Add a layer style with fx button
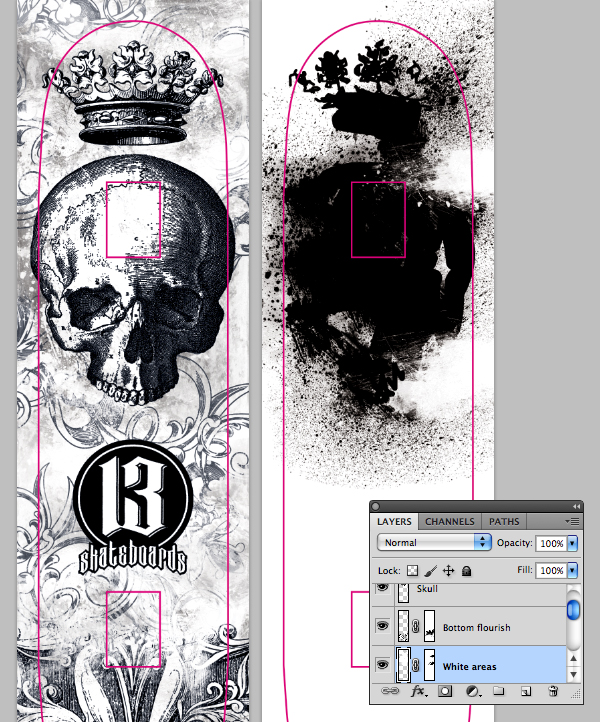This screenshot has width=600, height=722. click(x=418, y=691)
